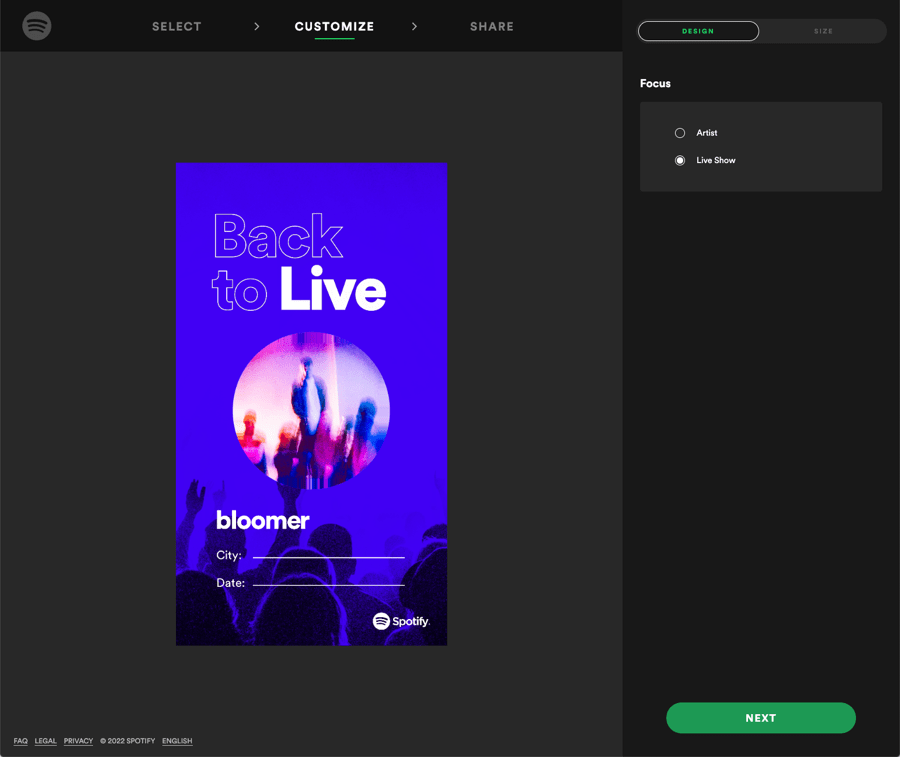
Task: View the PRIVACY policy link
Action: [78, 740]
